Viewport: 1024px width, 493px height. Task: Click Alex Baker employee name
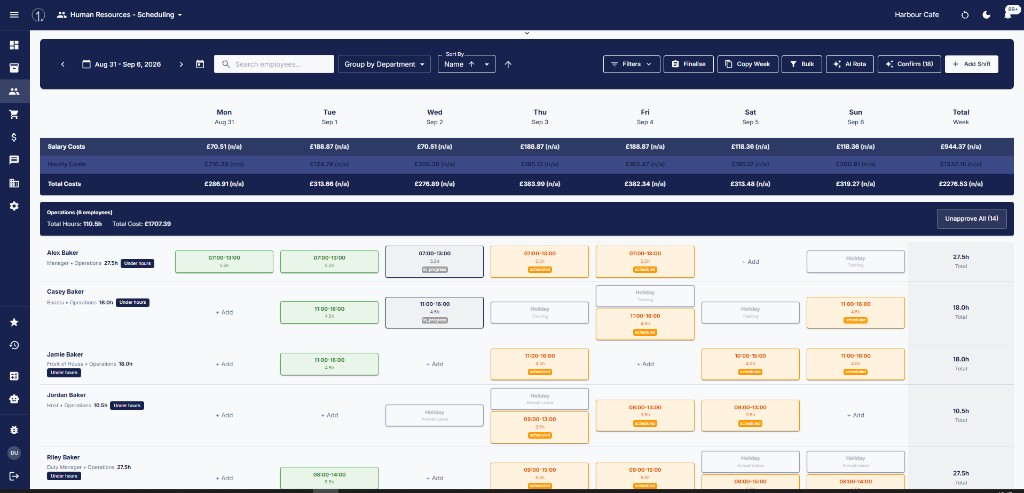click(x=63, y=252)
